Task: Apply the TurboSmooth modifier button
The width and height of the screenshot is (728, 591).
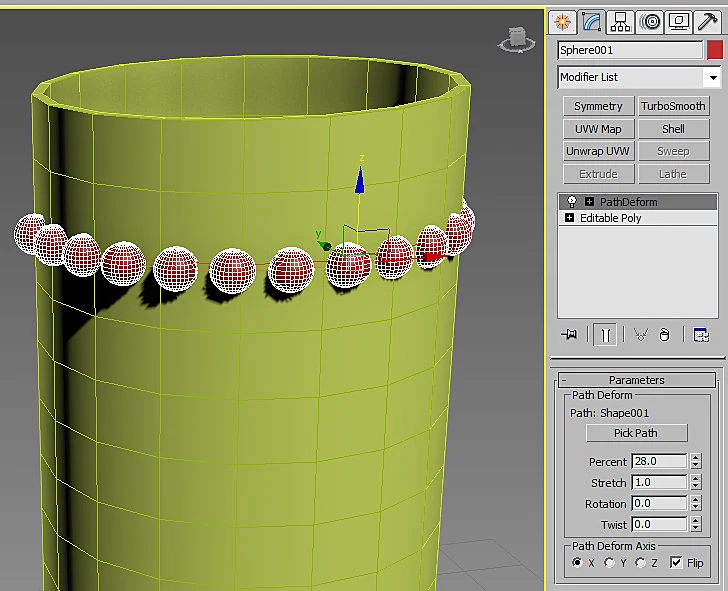Action: click(x=673, y=106)
